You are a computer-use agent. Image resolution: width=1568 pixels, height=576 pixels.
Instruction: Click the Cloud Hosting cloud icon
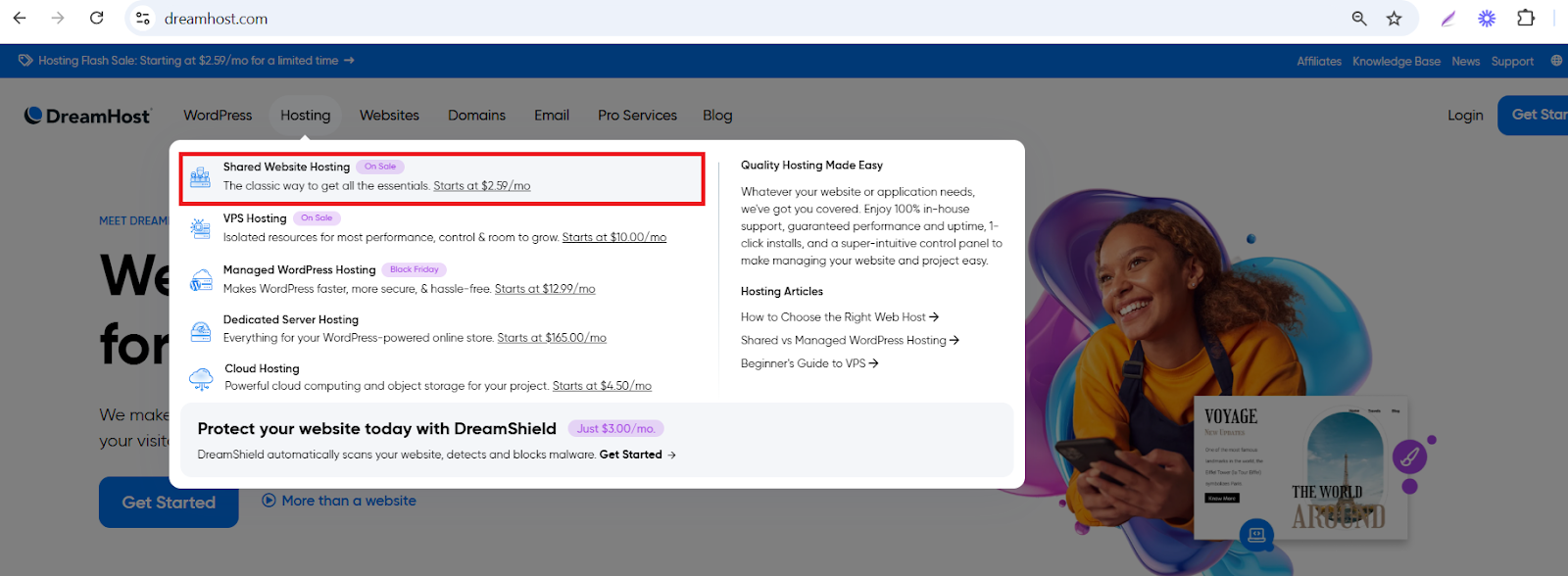(201, 378)
